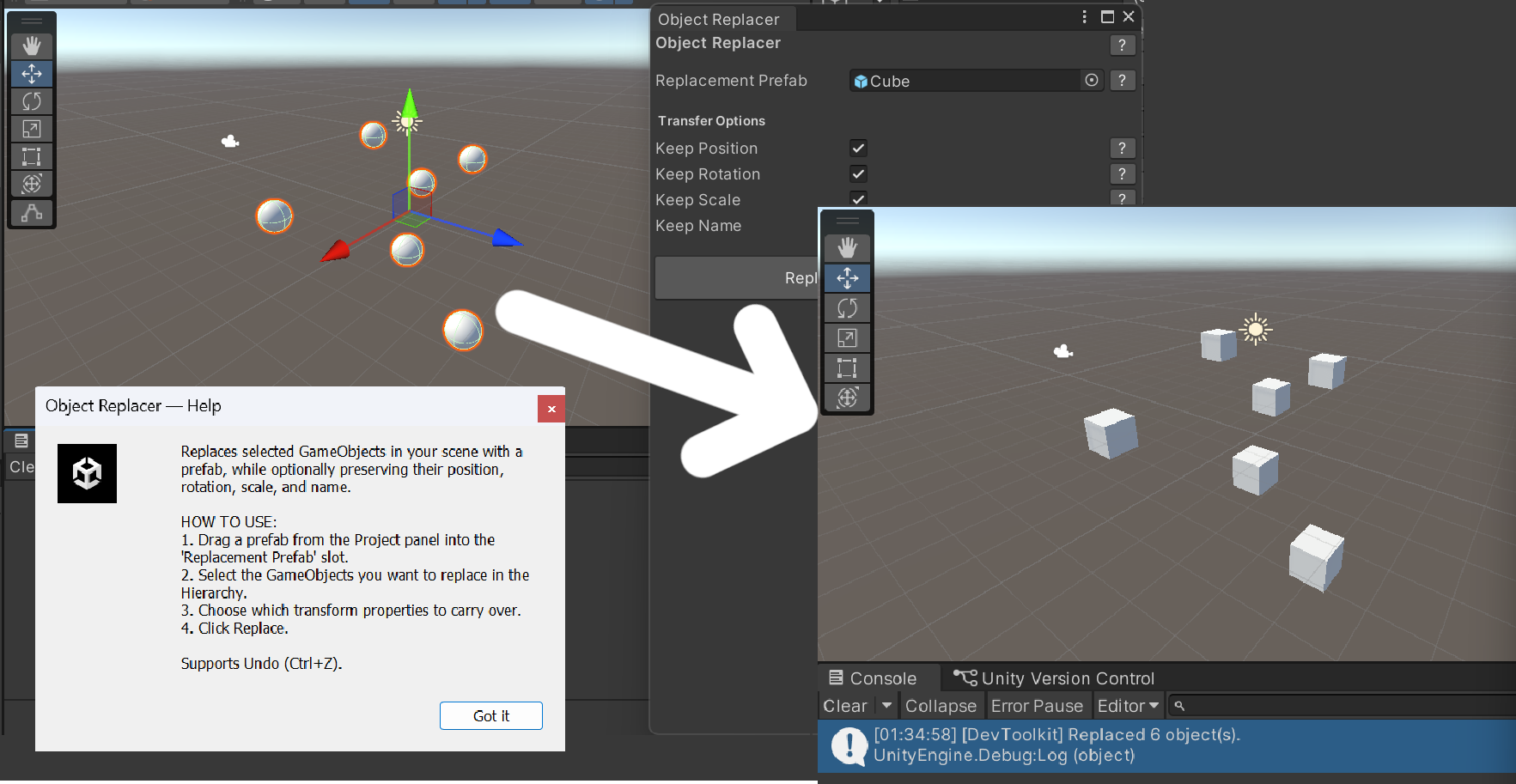Pick the Scale tool in the cubes scene

coord(848,338)
